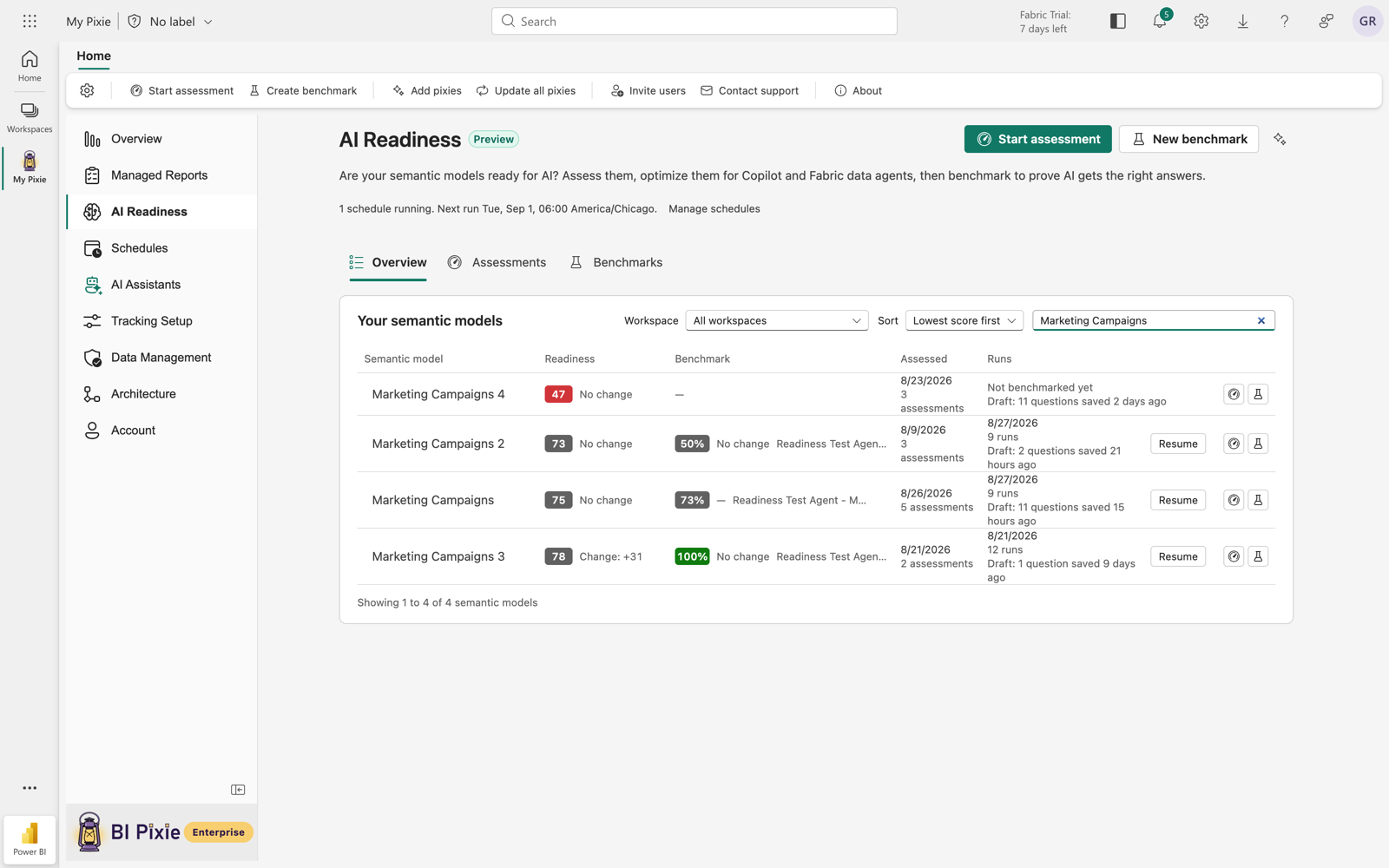Open the Sort Lowest score first dropdown
This screenshot has height=868, width=1389.
[x=964, y=320]
